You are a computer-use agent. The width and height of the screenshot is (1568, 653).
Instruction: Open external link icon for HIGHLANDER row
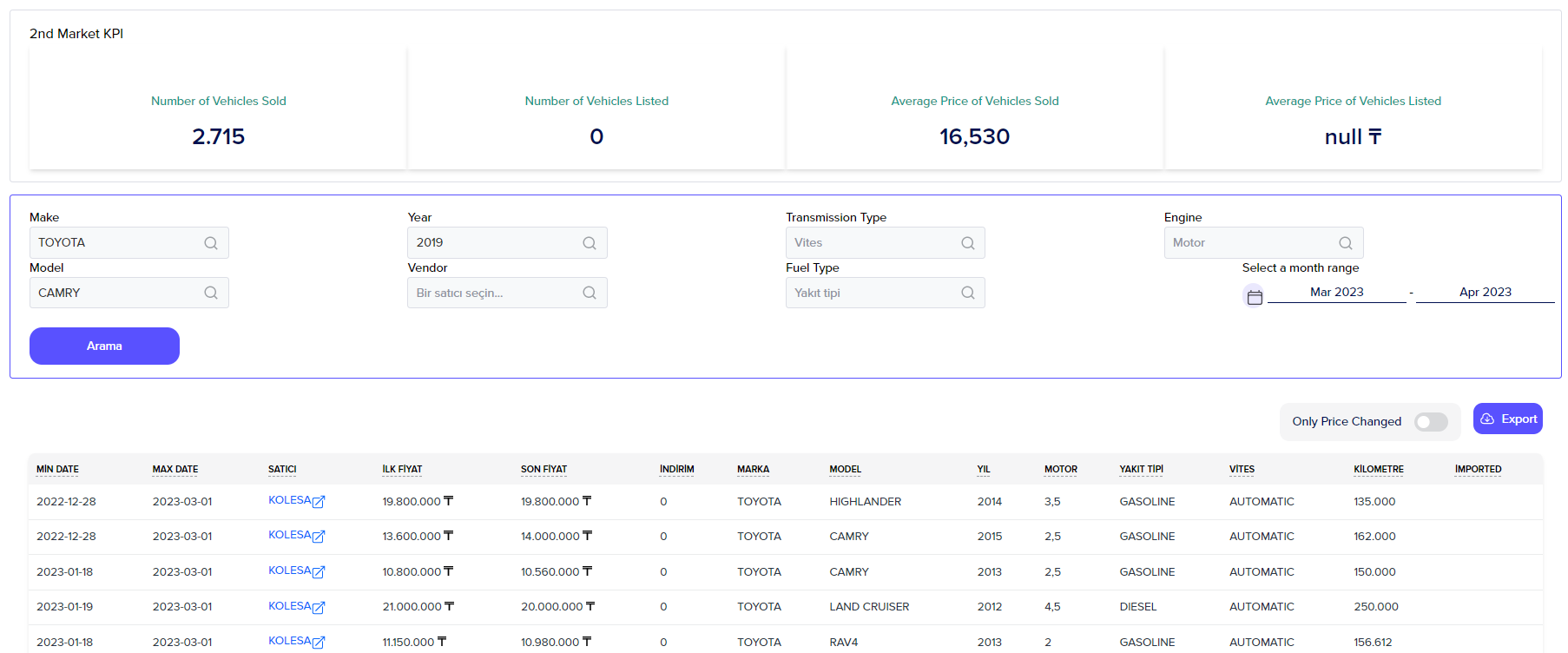click(319, 501)
